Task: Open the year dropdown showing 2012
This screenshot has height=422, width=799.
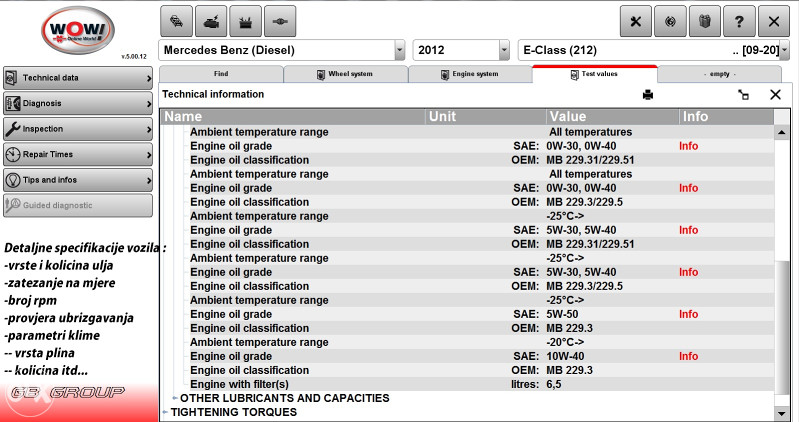Action: click(504, 50)
